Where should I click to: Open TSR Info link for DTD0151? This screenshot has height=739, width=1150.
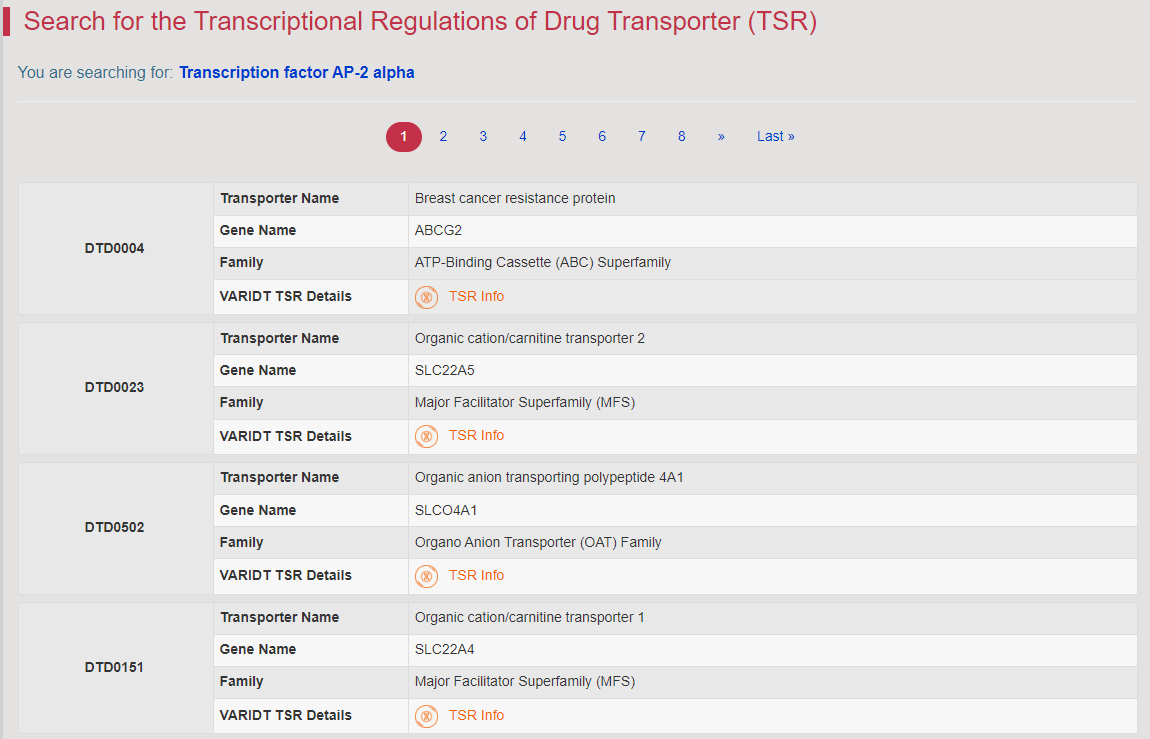coord(476,716)
